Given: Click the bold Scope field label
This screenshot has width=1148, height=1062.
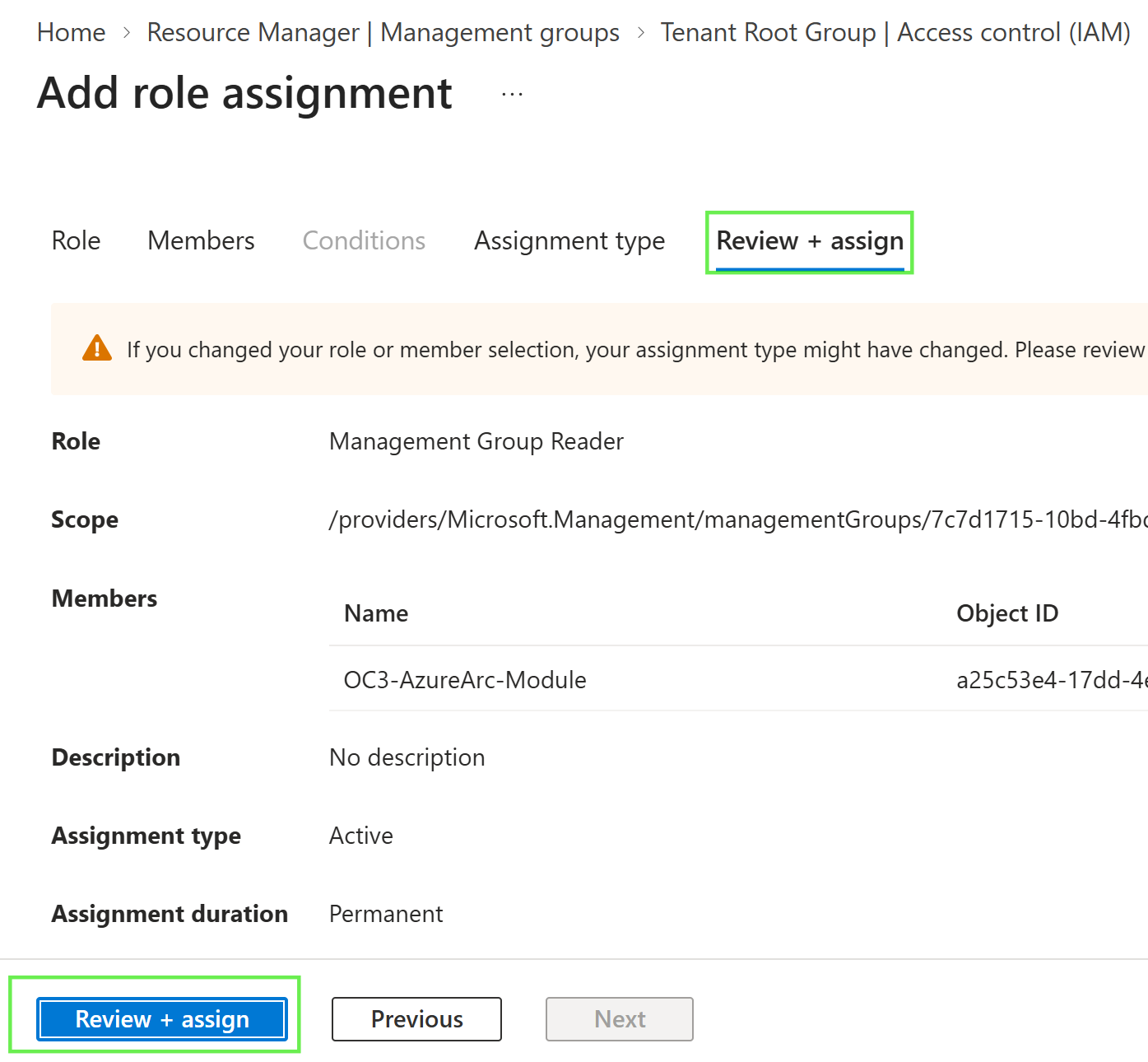Looking at the screenshot, I should click(x=85, y=519).
